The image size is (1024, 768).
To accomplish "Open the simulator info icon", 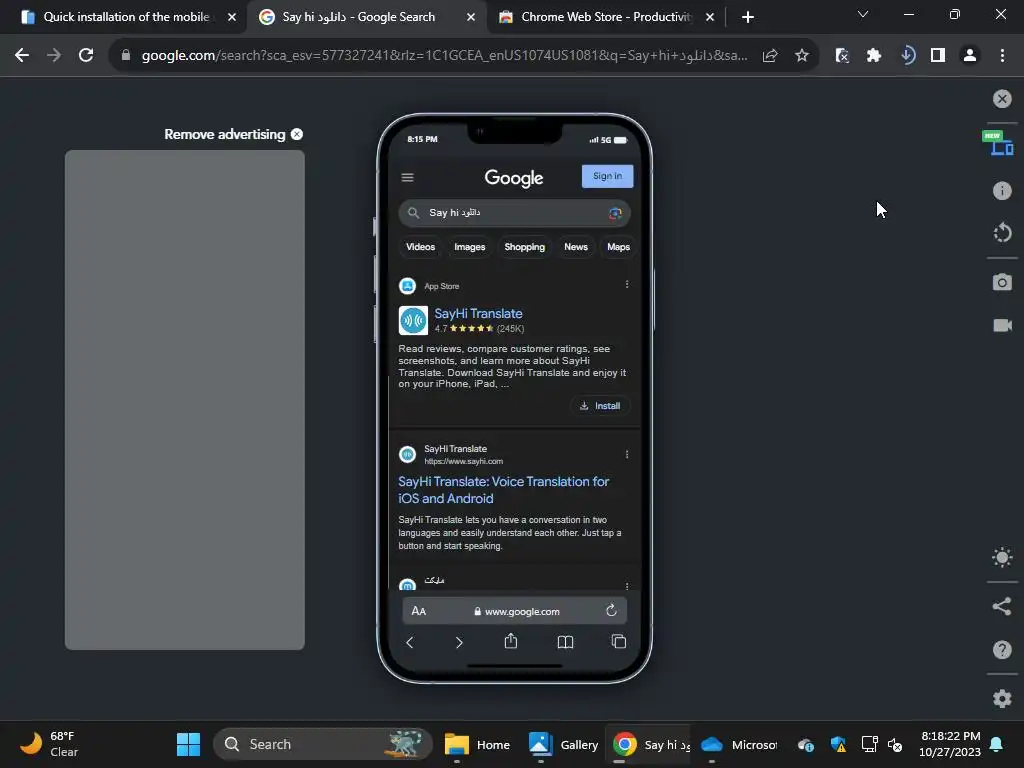I will (1002, 191).
